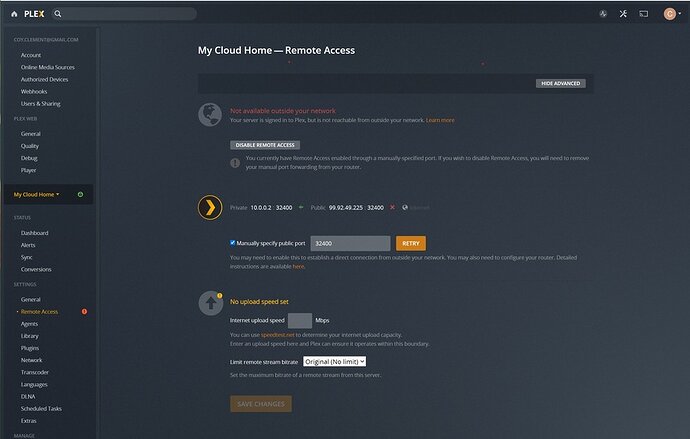This screenshot has height=439, width=690.
Task: Click the upload arrow speed icon
Action: point(210,303)
